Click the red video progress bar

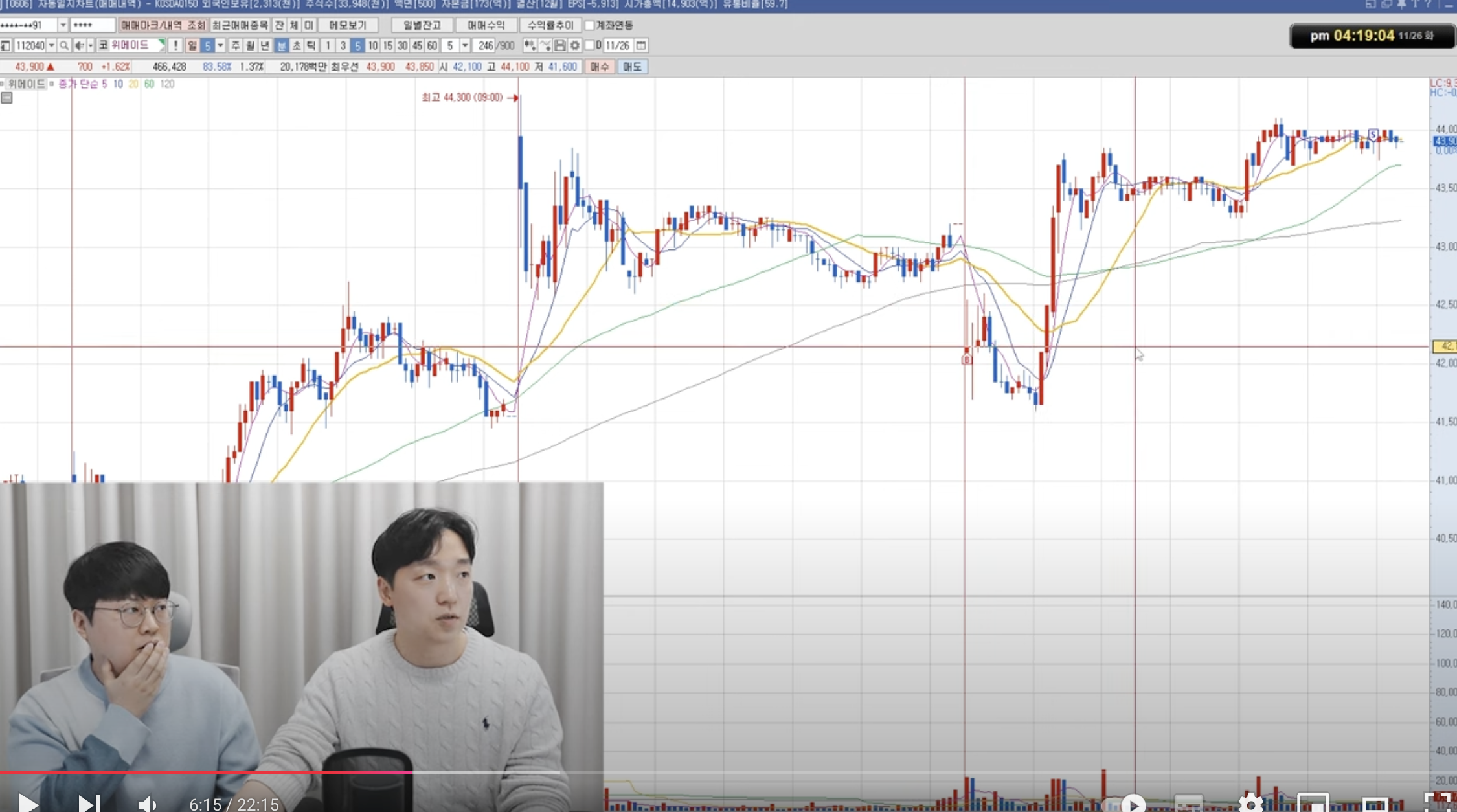[207, 772]
